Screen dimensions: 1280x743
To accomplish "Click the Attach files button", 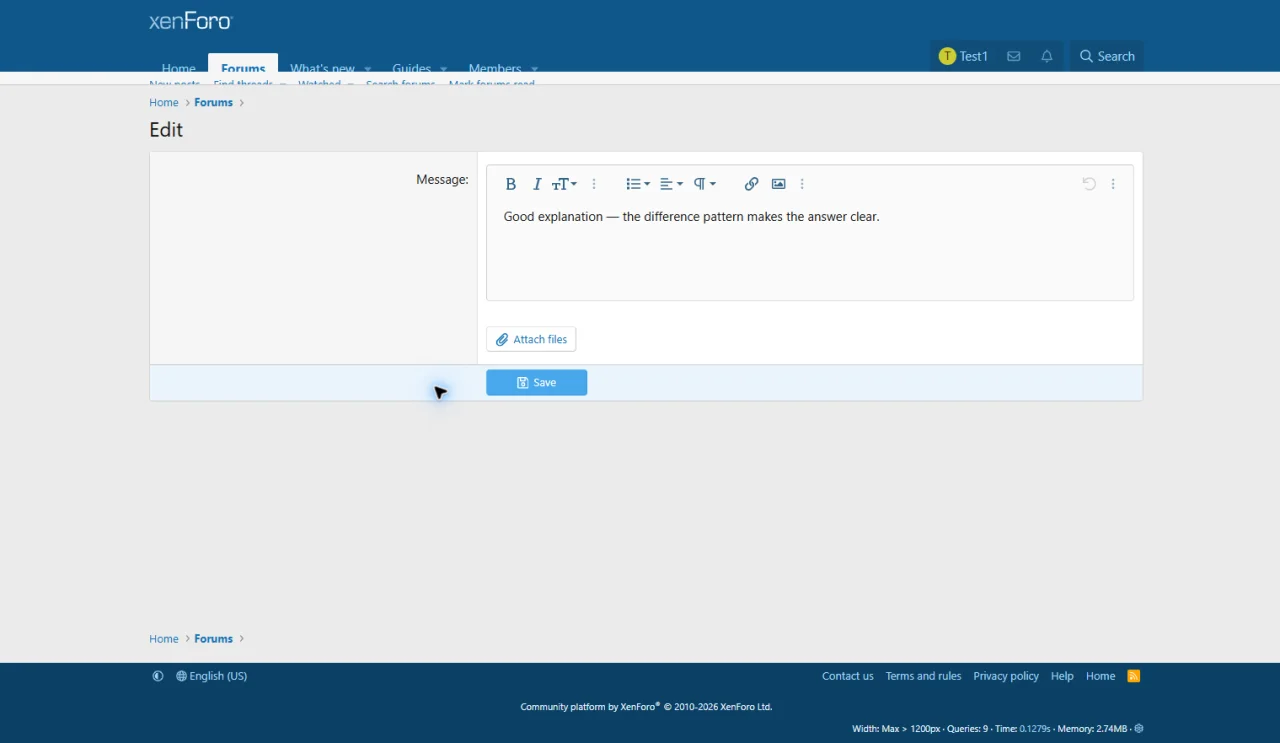I will tap(531, 339).
